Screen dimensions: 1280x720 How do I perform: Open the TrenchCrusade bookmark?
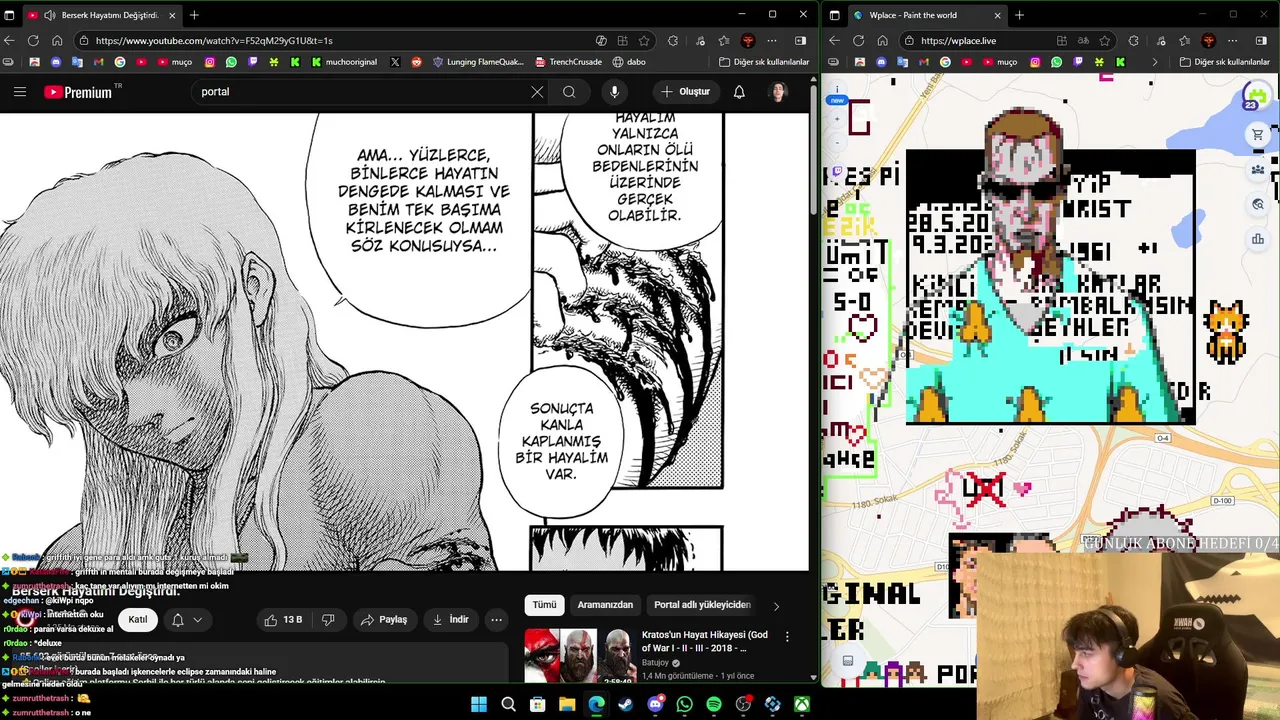[x=570, y=62]
